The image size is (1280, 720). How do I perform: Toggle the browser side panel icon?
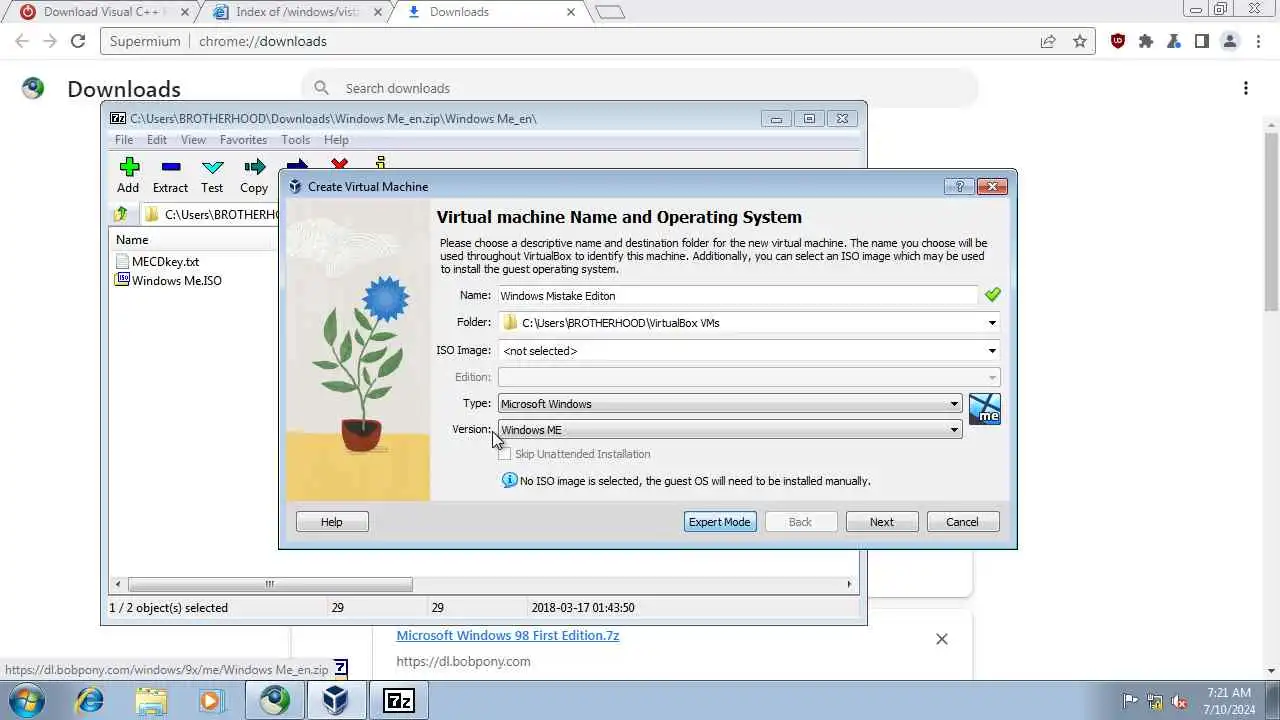coord(1202,41)
